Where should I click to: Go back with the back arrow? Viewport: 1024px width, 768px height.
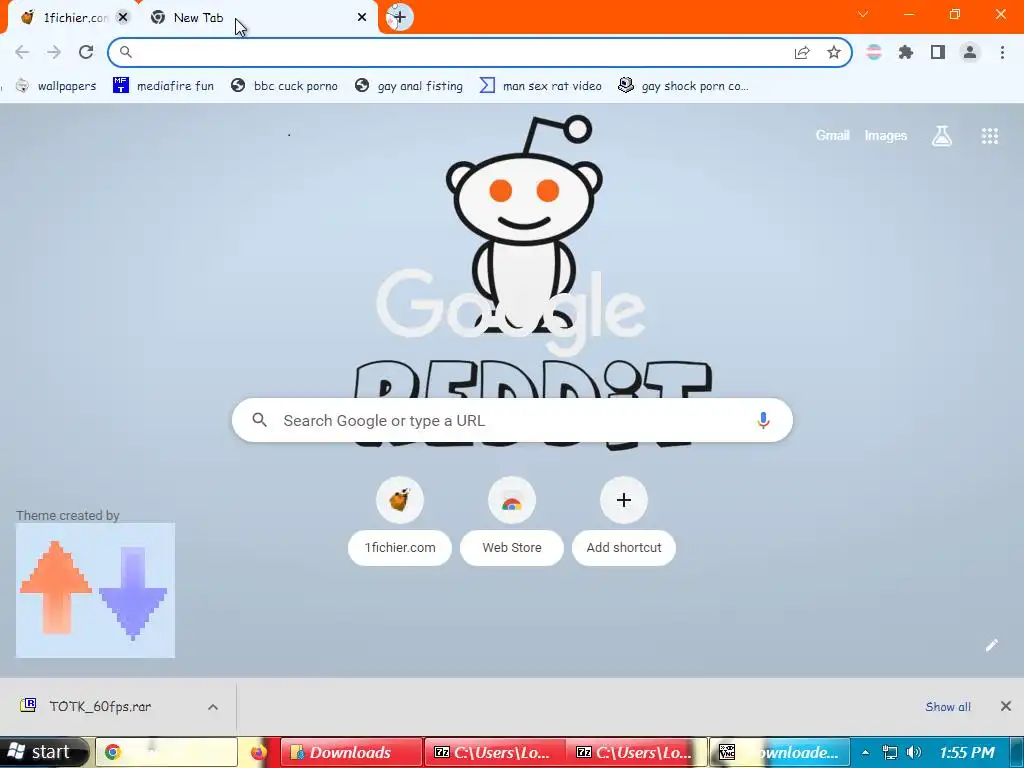point(22,52)
